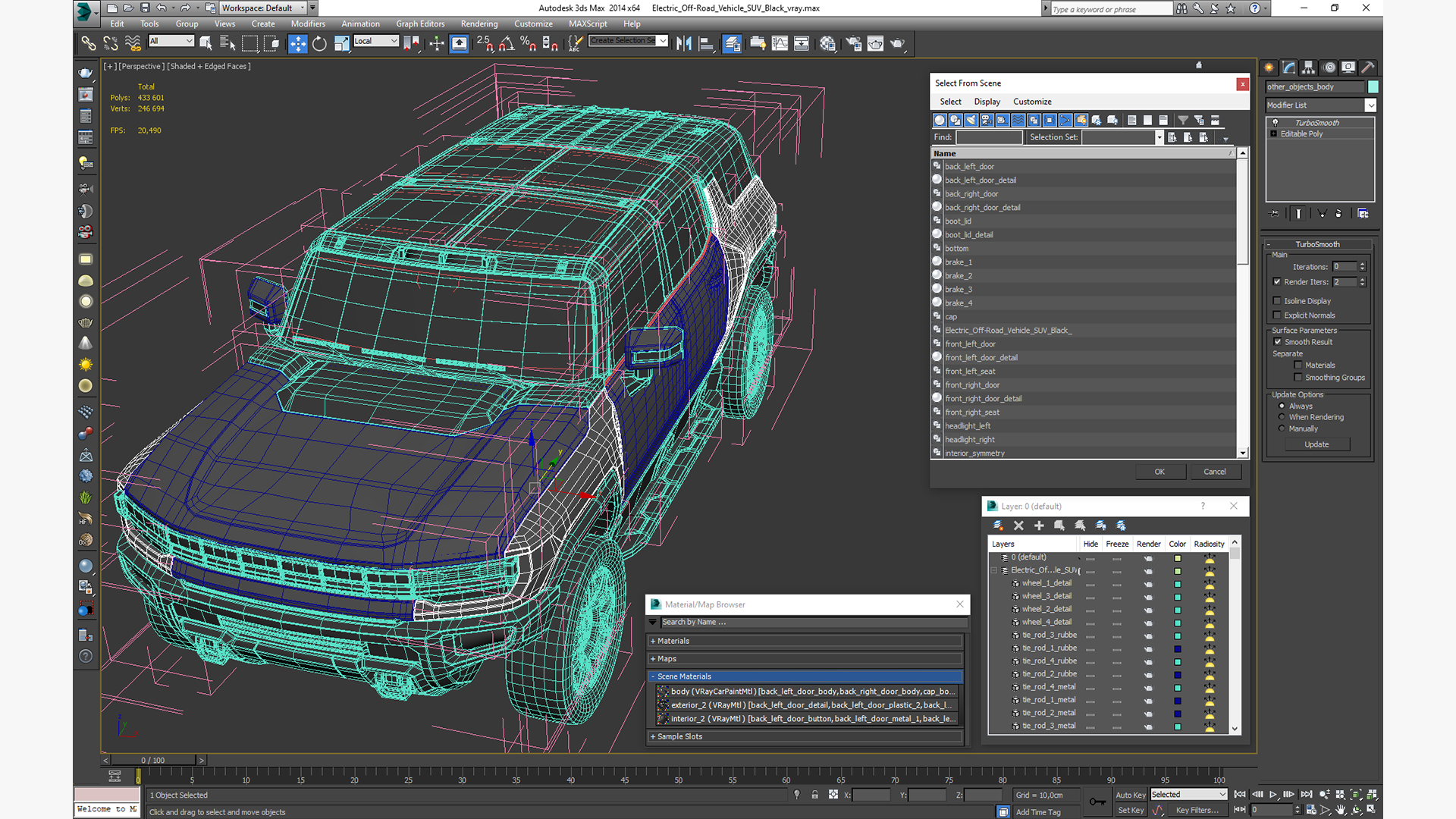The width and height of the screenshot is (1456, 819).
Task: Click Configure Modifier Sets icon
Action: (1363, 214)
